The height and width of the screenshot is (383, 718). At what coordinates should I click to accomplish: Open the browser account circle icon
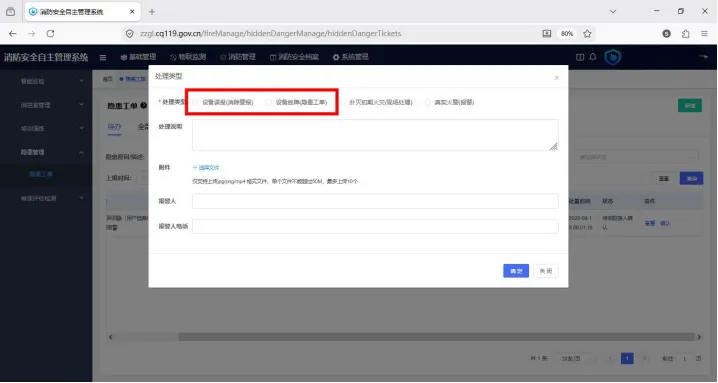pos(667,33)
